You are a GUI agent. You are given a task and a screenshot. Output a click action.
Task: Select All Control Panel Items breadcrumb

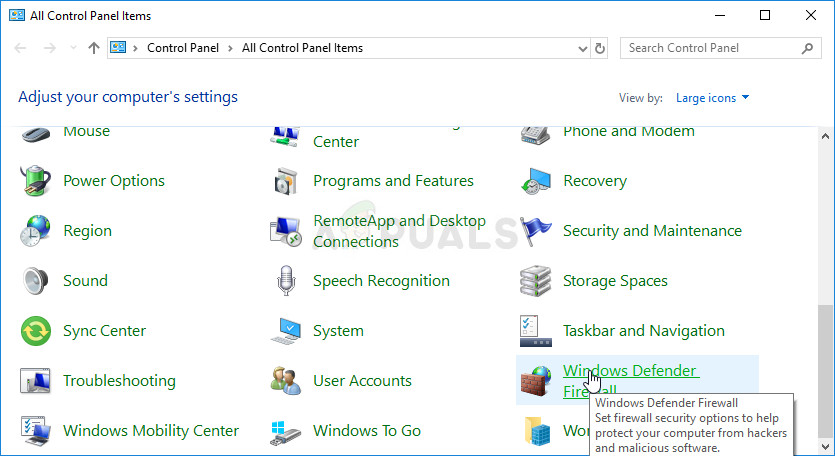tap(302, 48)
